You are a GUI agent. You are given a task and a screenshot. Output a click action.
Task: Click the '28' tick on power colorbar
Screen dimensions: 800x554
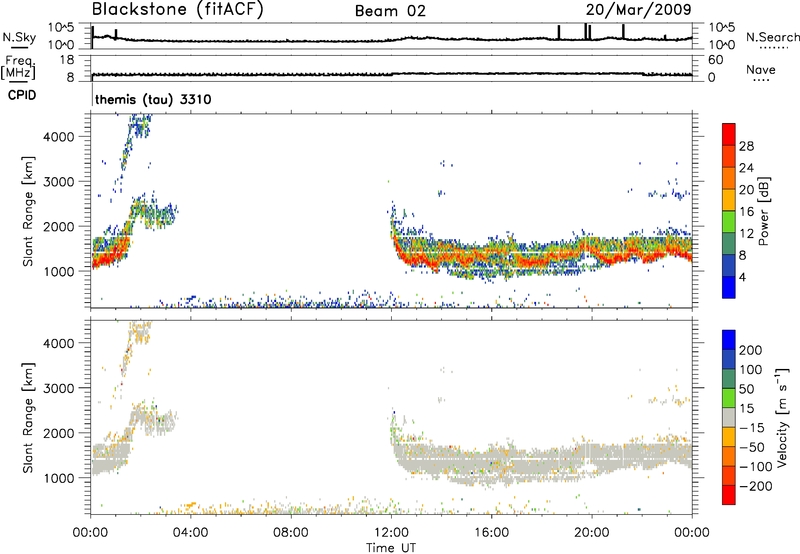(746, 146)
